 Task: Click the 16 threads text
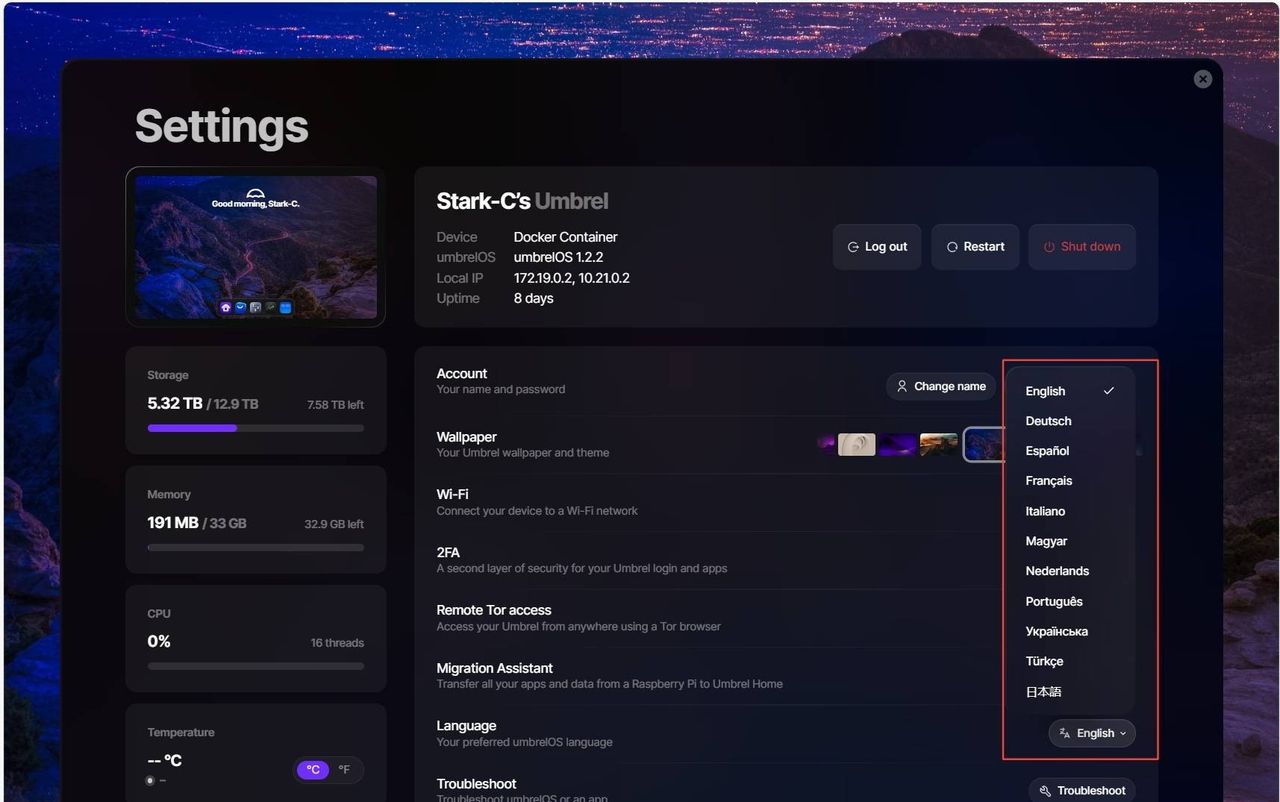[x=337, y=643]
